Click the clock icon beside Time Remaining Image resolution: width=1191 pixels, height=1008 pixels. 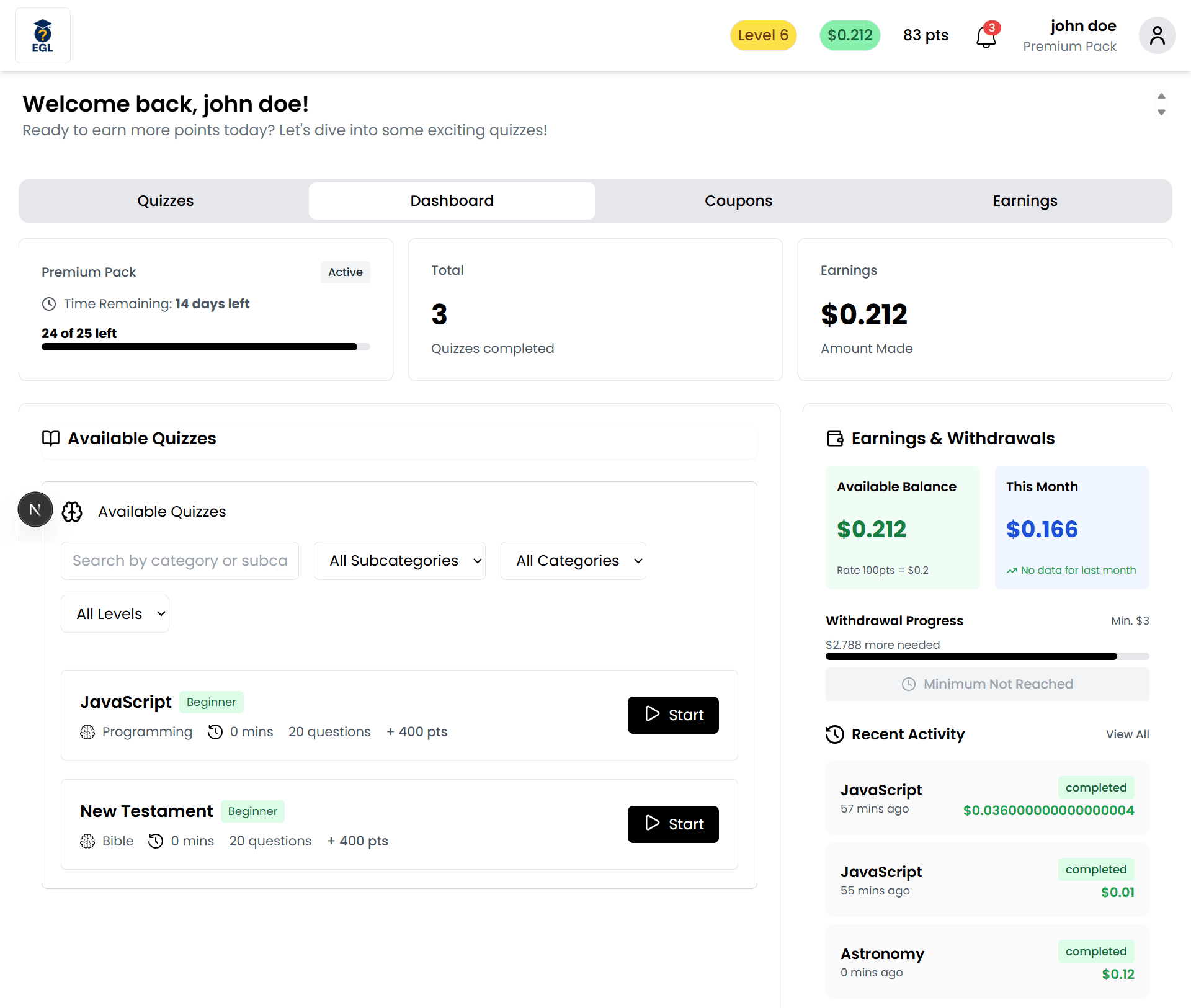pos(49,304)
